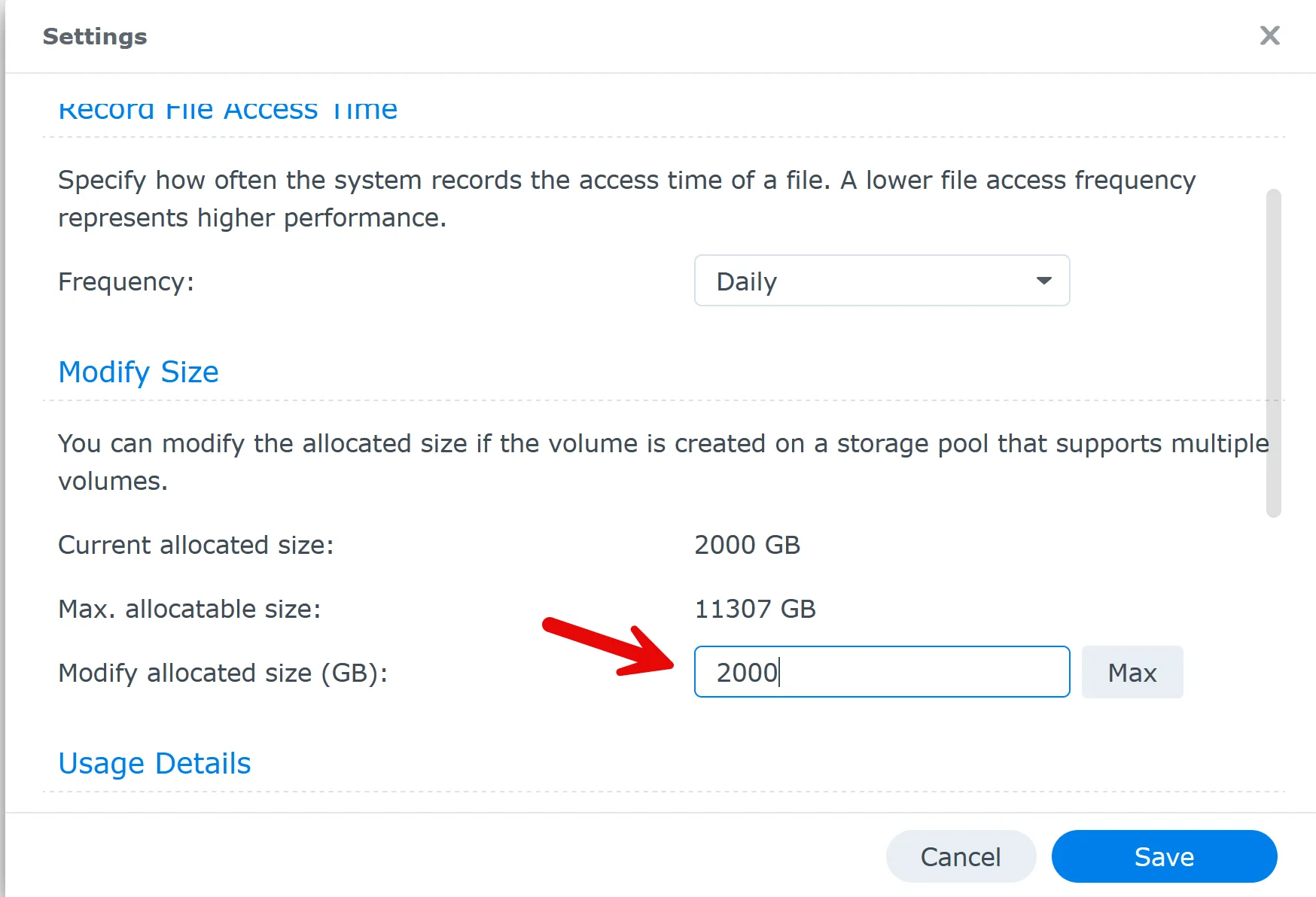Close the Settings dialog

point(1269,35)
